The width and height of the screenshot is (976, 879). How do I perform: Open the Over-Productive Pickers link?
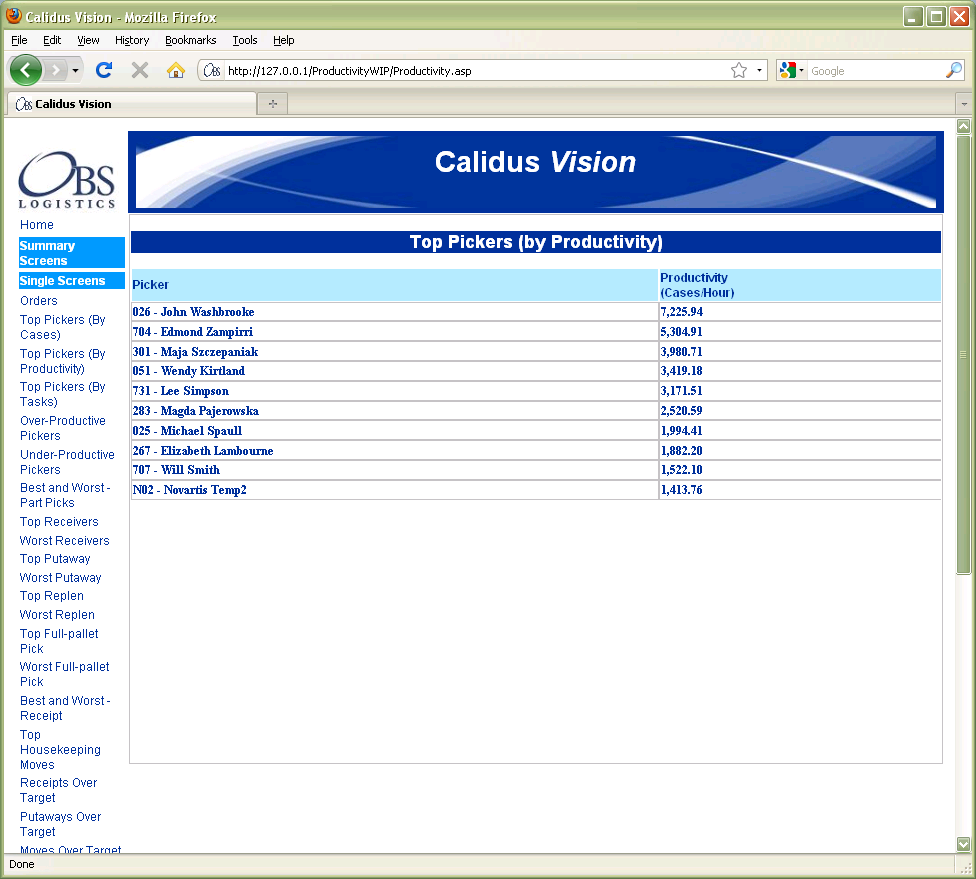[62, 428]
